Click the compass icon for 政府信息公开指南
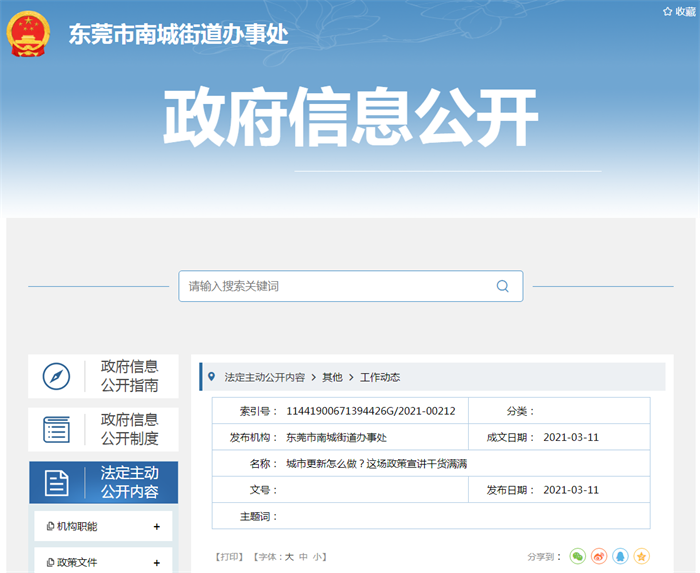This screenshot has height=573, width=700. (x=57, y=377)
